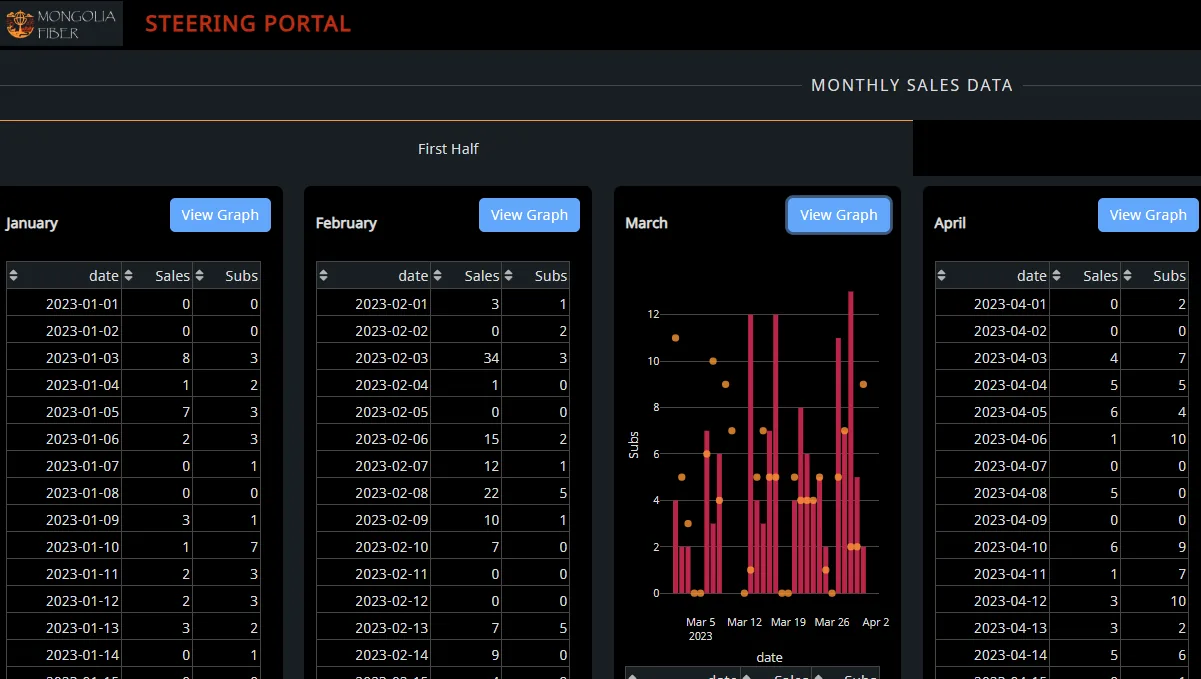
Task: View Graph for February
Action: (529, 215)
